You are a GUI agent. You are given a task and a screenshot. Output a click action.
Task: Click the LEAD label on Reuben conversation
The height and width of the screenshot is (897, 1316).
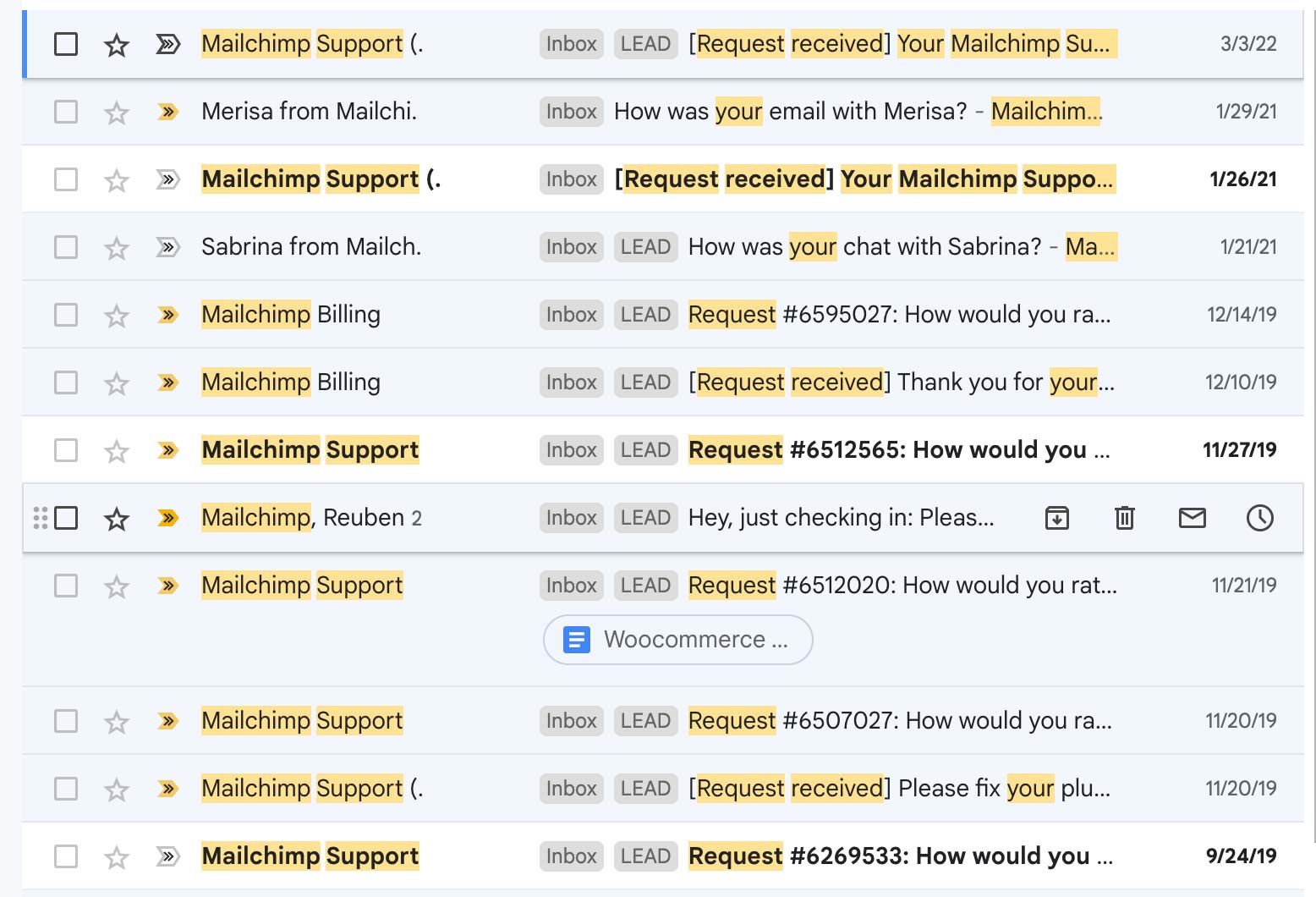pyautogui.click(x=645, y=518)
